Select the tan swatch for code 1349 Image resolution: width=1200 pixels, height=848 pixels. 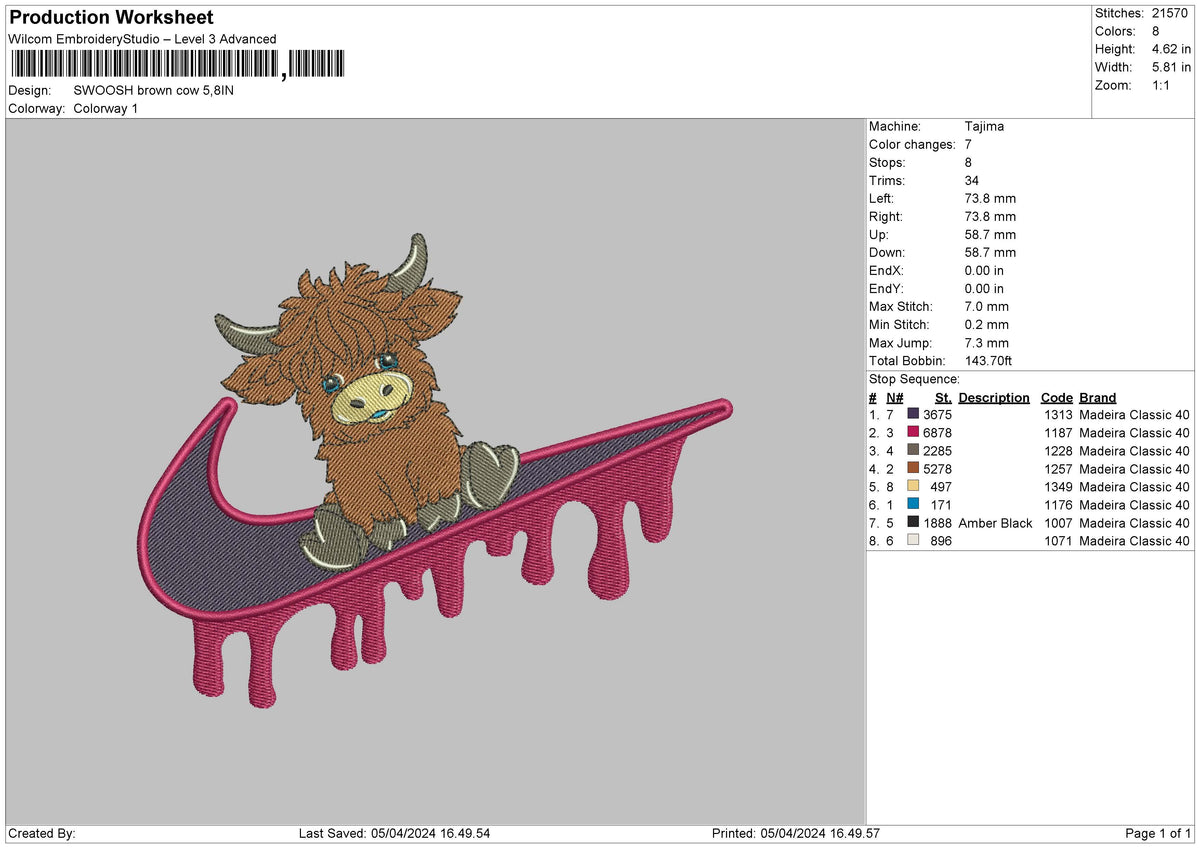point(913,487)
